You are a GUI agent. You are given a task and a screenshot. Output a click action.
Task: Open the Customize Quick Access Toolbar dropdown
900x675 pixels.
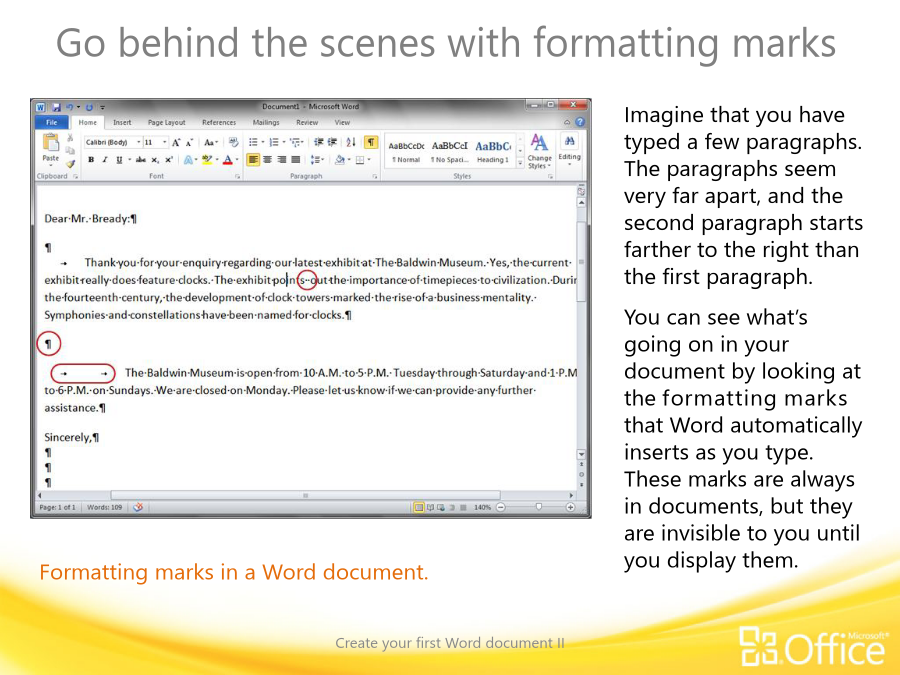(x=103, y=107)
